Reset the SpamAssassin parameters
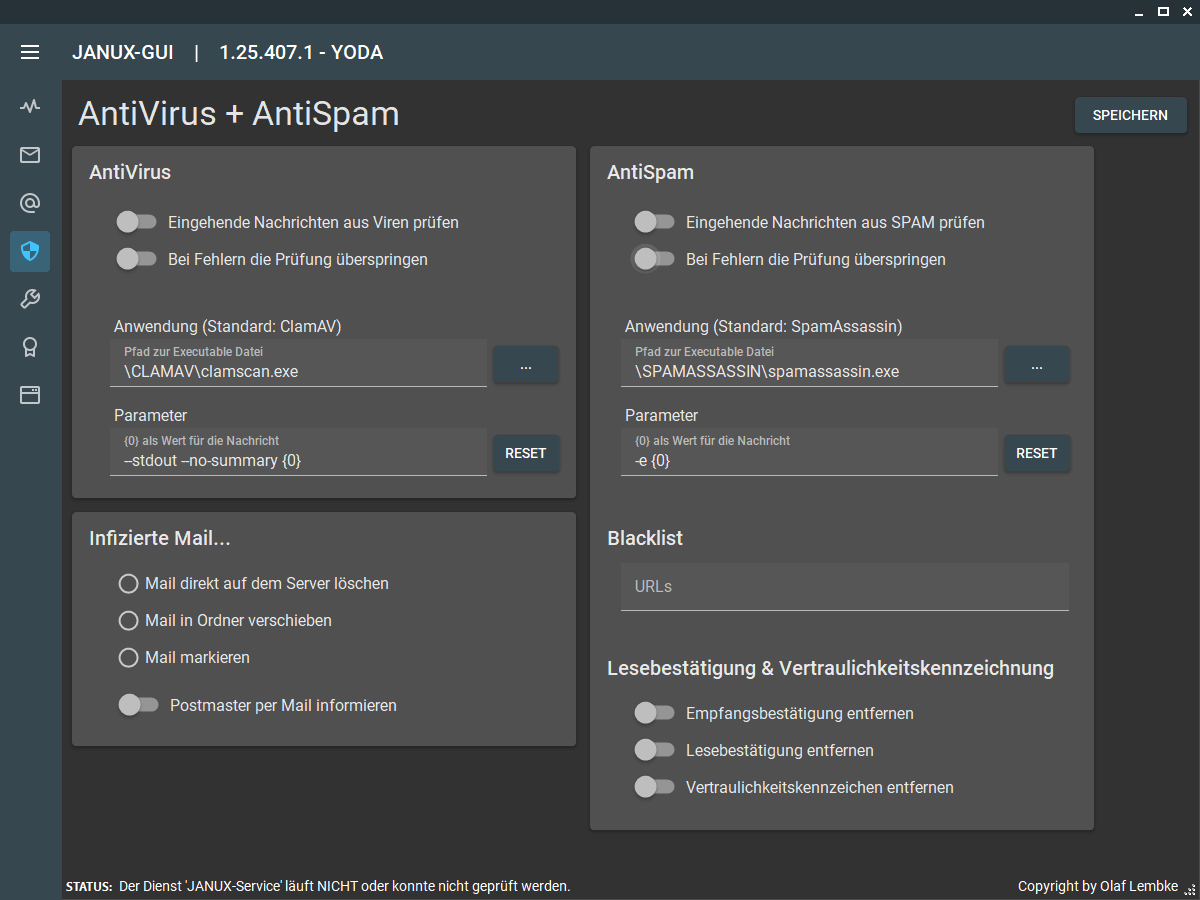Image resolution: width=1200 pixels, height=900 pixels. tap(1036, 453)
